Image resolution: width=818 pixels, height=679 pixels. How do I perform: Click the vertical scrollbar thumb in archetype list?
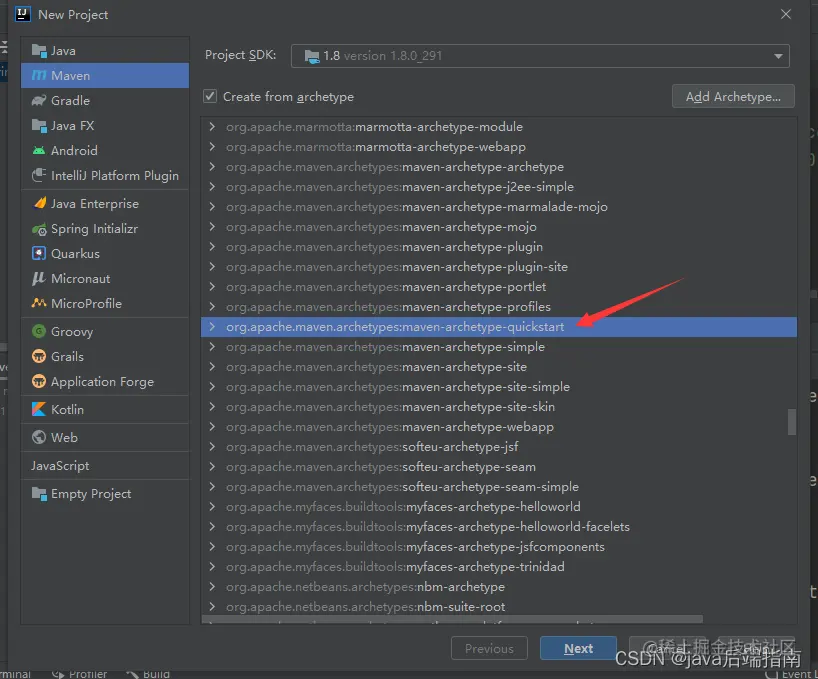[x=792, y=421]
